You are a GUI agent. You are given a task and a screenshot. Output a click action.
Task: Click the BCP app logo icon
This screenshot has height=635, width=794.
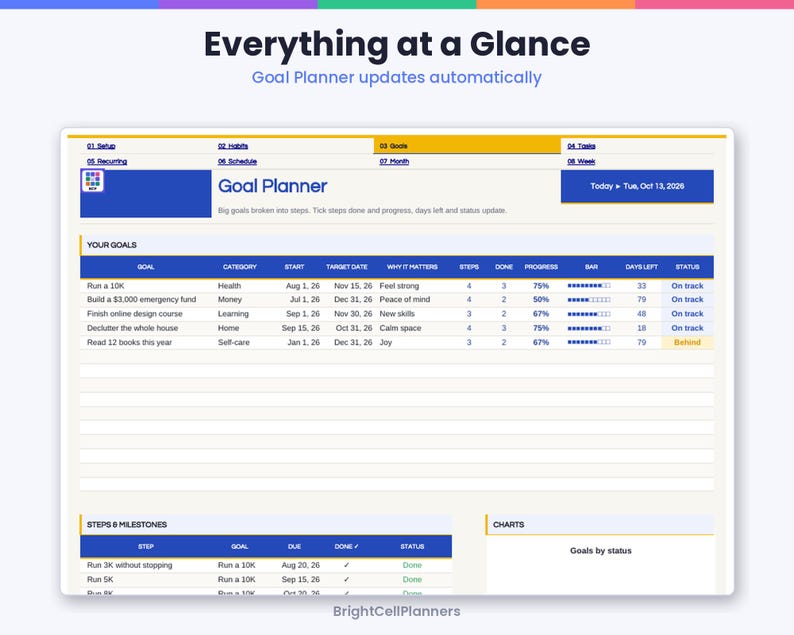[93, 181]
